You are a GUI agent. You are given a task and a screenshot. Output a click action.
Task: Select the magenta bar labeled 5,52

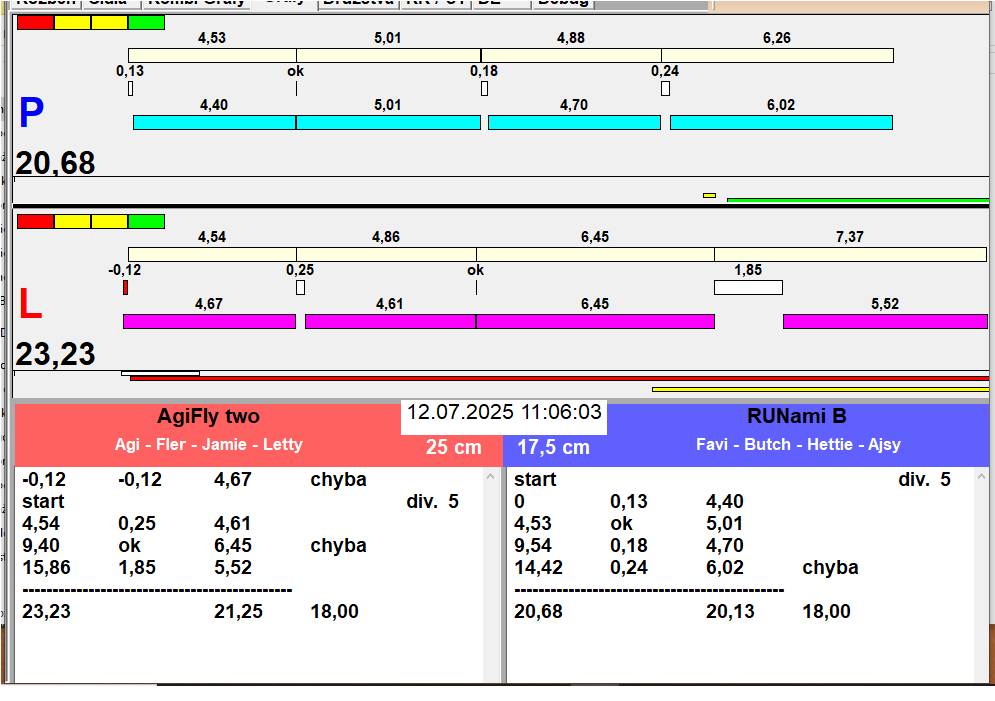tap(885, 322)
